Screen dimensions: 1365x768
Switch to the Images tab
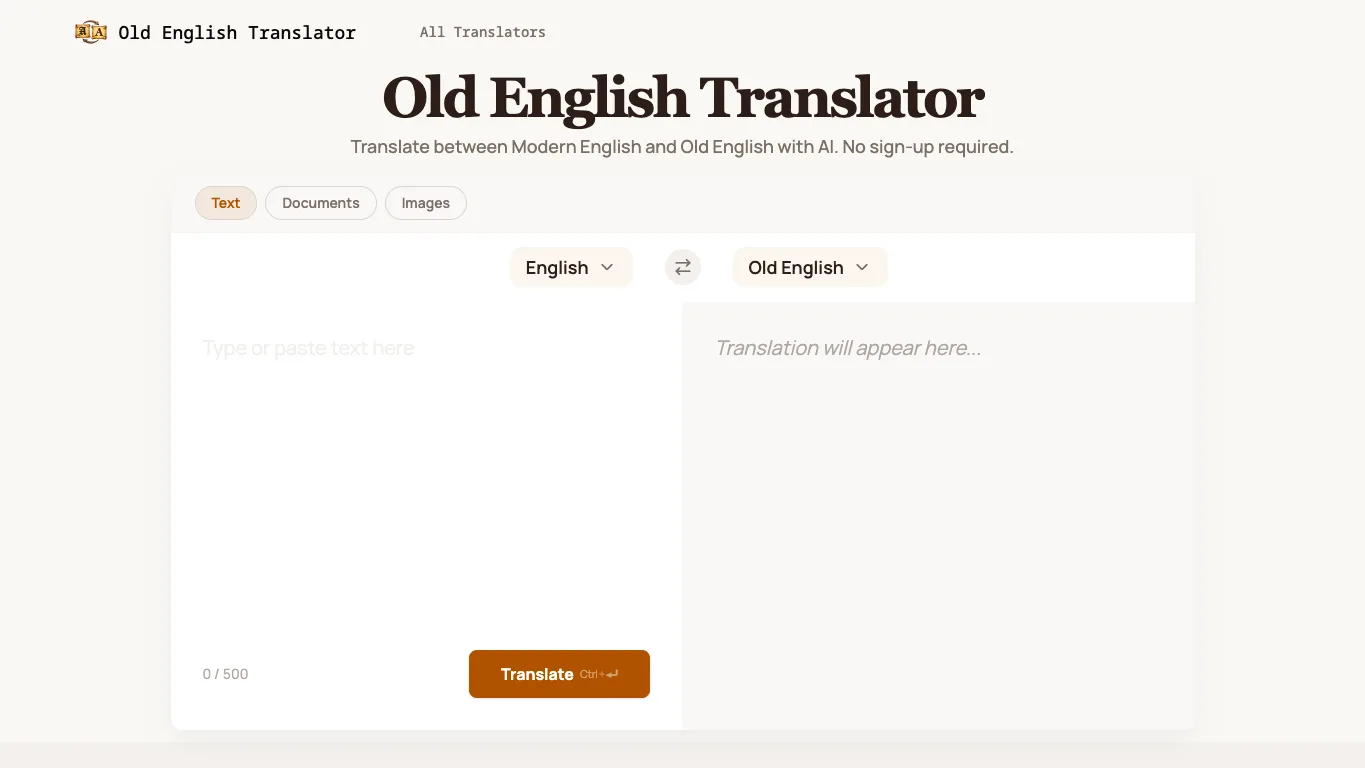coord(426,203)
